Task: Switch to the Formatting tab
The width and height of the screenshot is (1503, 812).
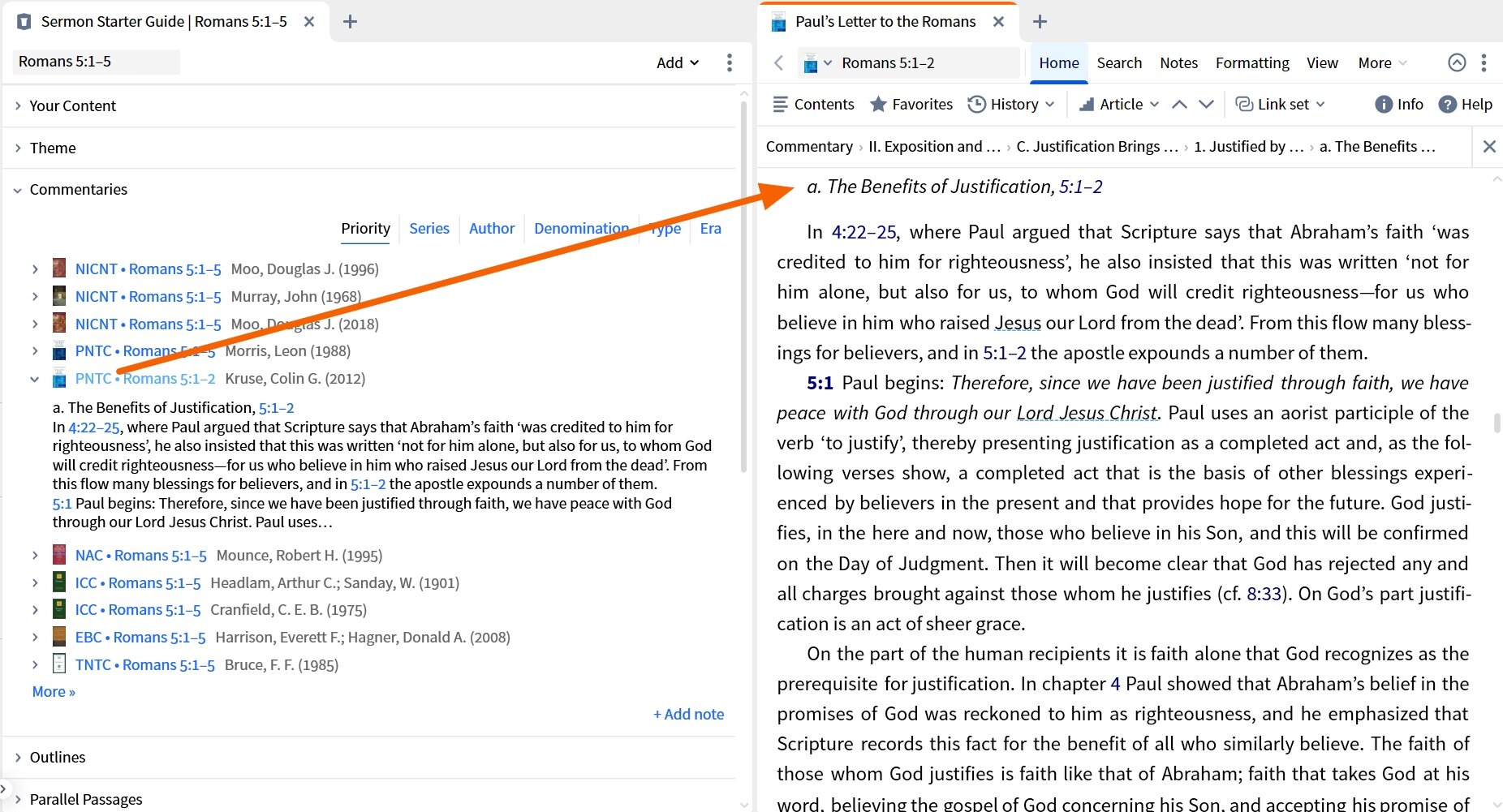Action: tap(1252, 62)
